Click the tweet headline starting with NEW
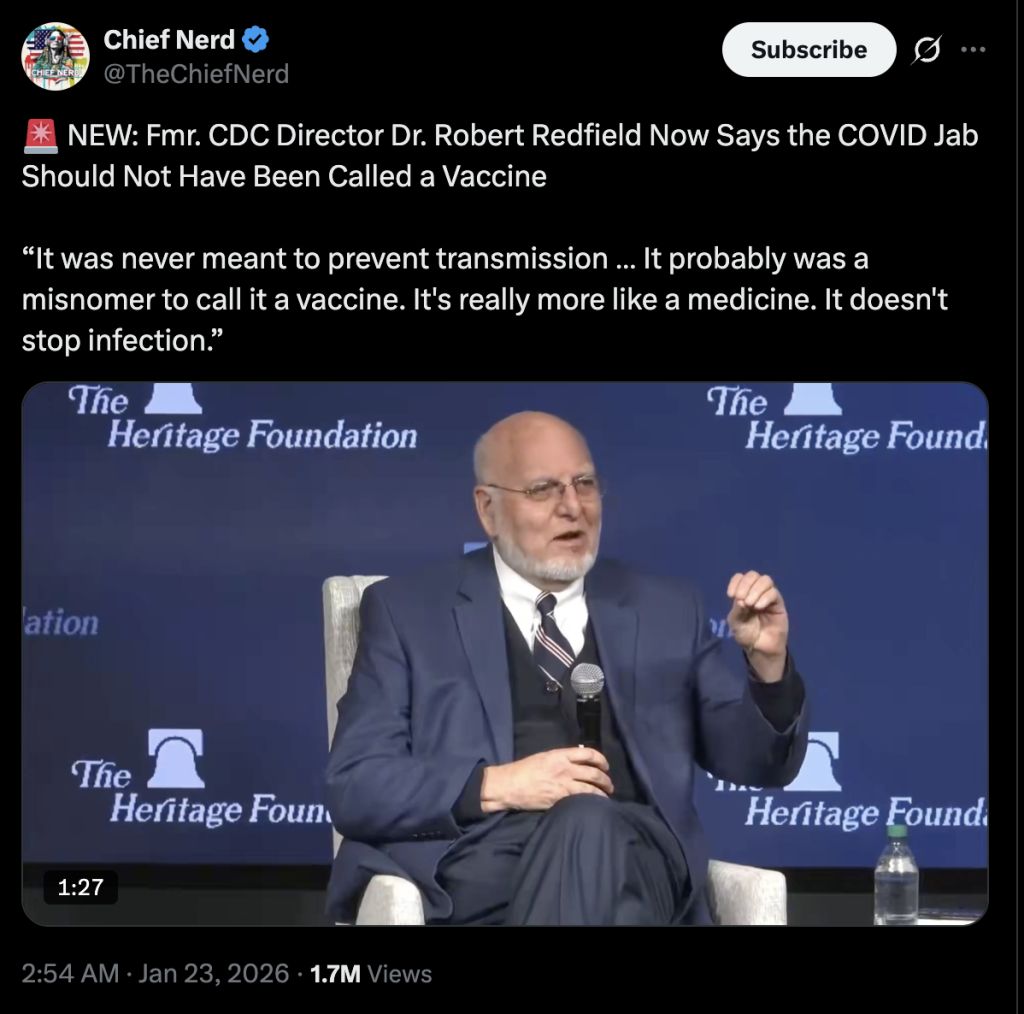 500,155
